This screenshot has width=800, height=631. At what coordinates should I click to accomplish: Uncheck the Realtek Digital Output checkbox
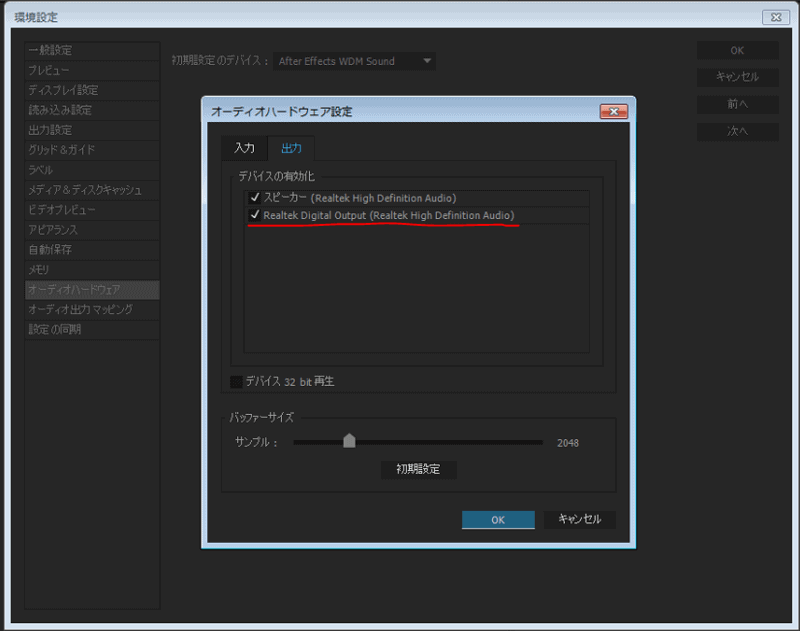255,215
